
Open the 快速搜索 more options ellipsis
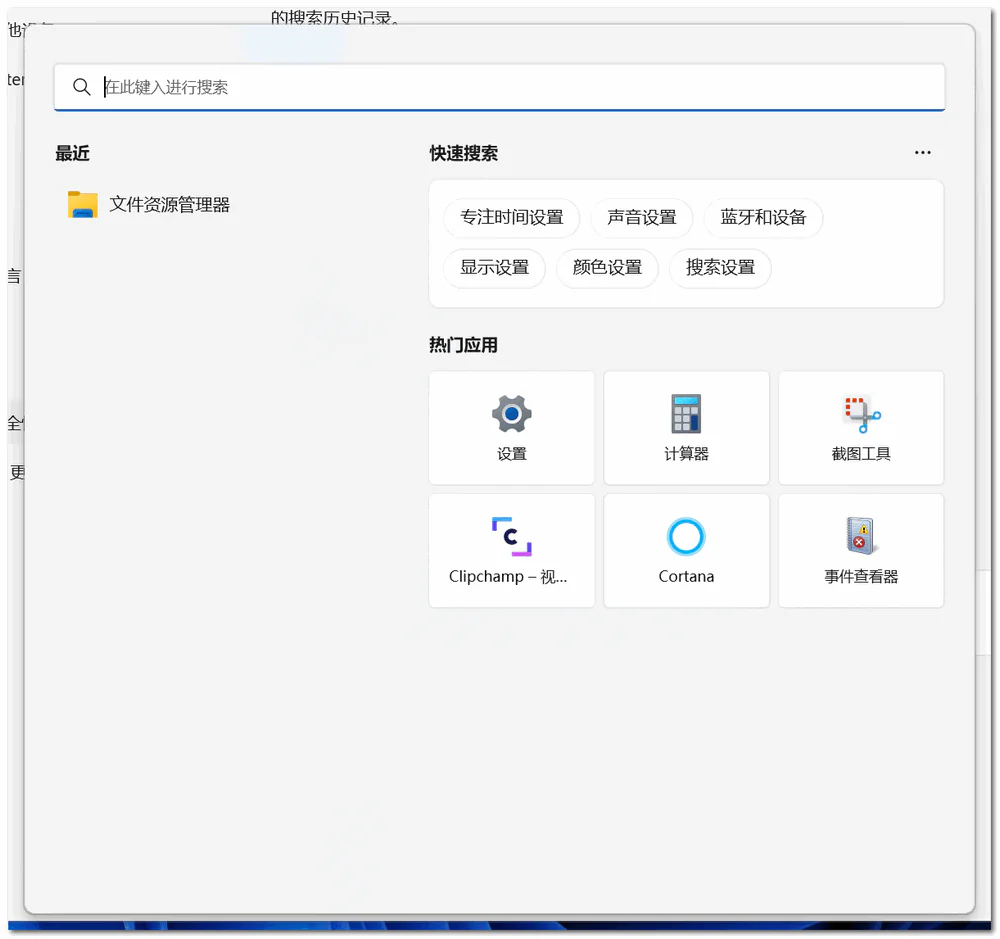pyautogui.click(x=922, y=152)
